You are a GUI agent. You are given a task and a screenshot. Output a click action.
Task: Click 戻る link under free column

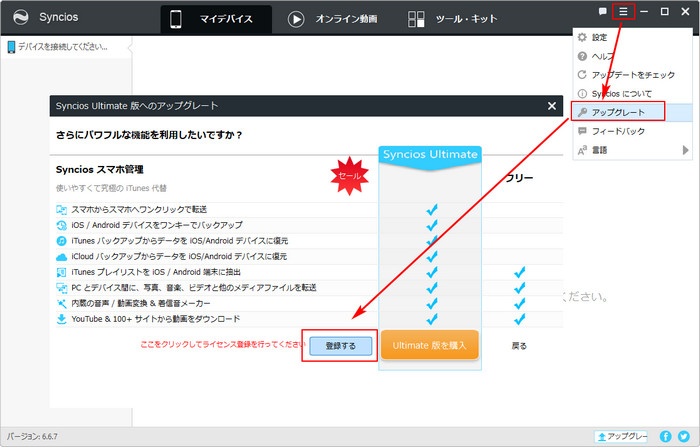pyautogui.click(x=519, y=346)
